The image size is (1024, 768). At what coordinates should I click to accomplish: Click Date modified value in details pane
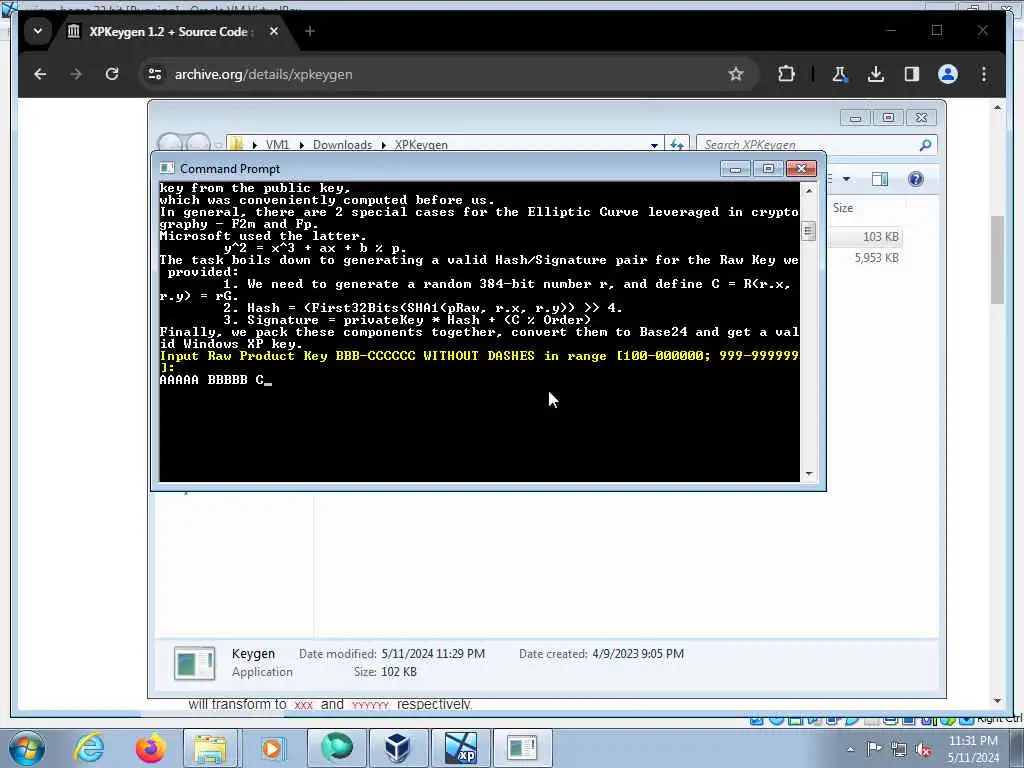(x=433, y=654)
